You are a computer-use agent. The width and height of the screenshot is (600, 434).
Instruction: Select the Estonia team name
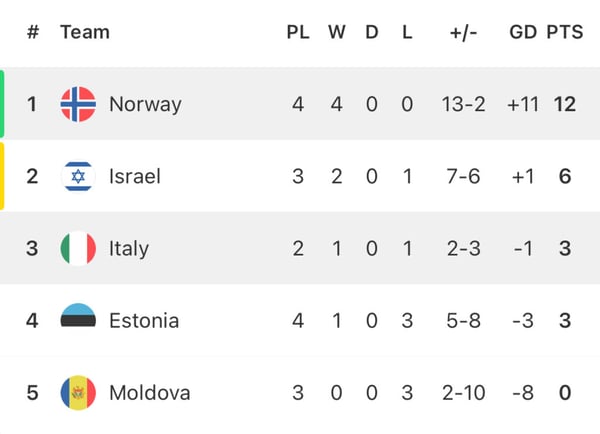(144, 320)
